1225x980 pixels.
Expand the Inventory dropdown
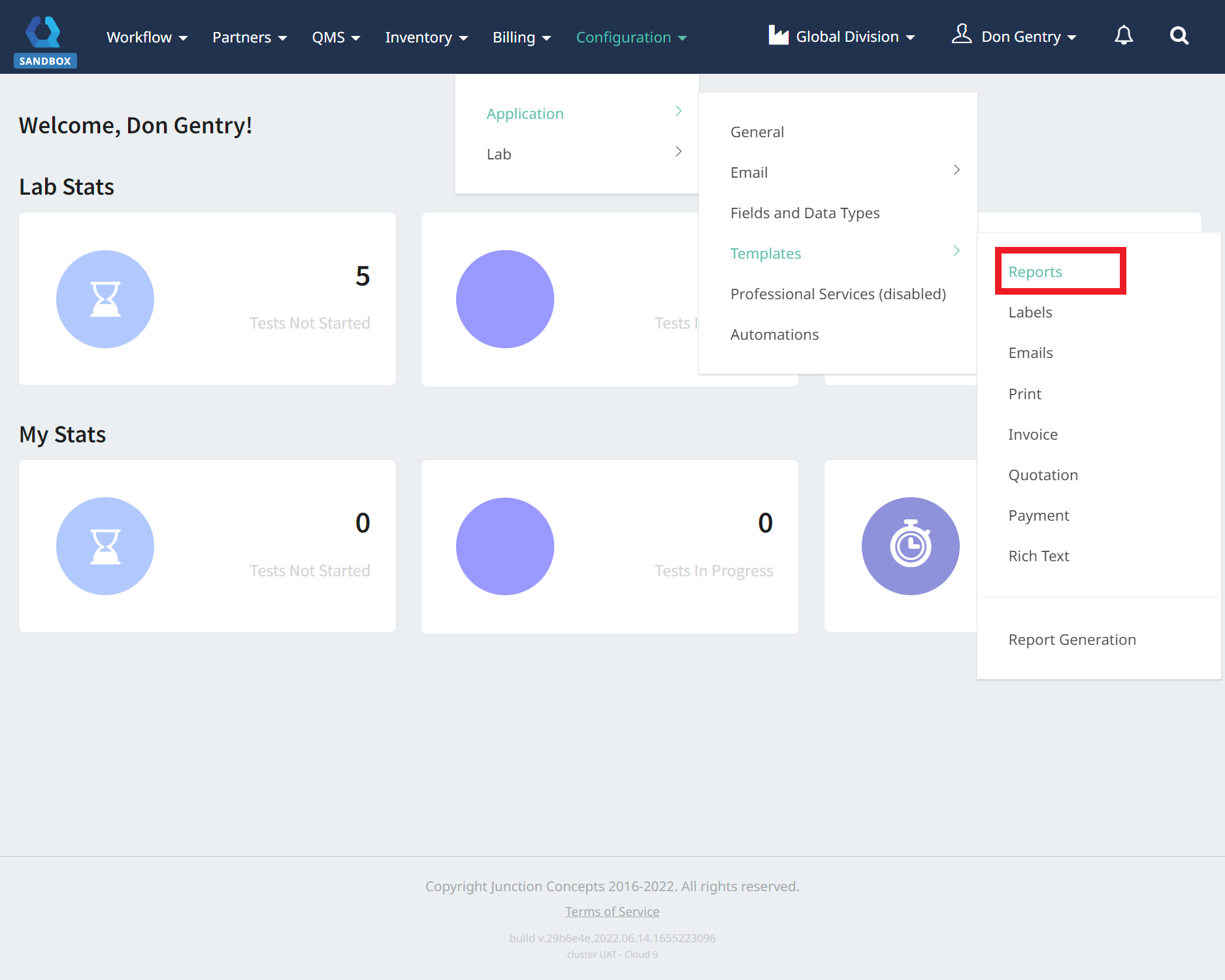426,37
